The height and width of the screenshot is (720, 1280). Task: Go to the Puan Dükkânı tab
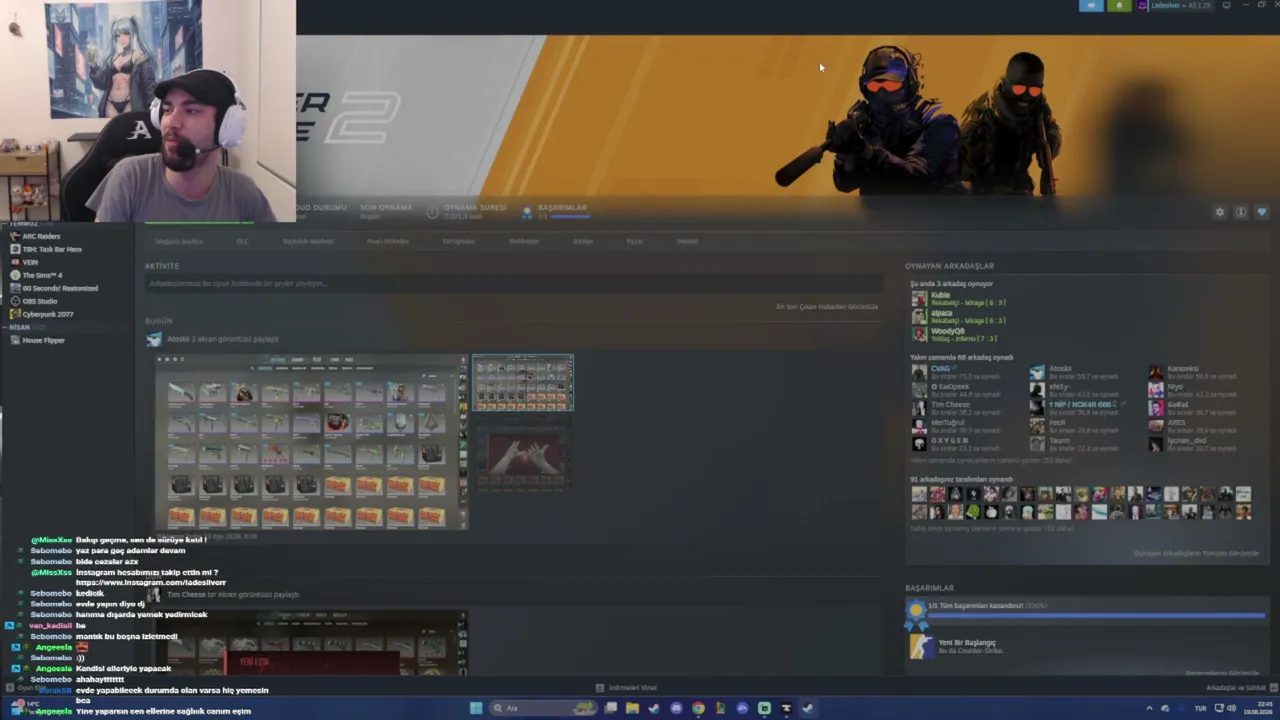pos(388,241)
